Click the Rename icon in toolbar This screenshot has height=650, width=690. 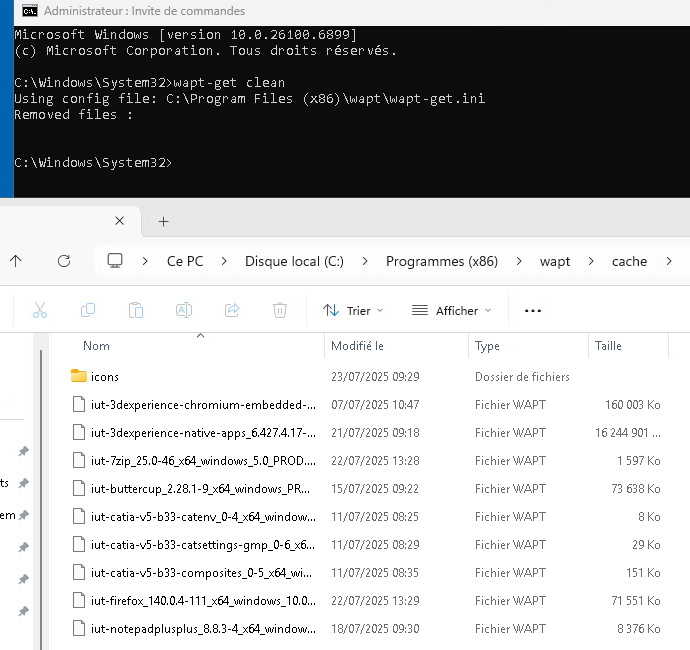[184, 311]
